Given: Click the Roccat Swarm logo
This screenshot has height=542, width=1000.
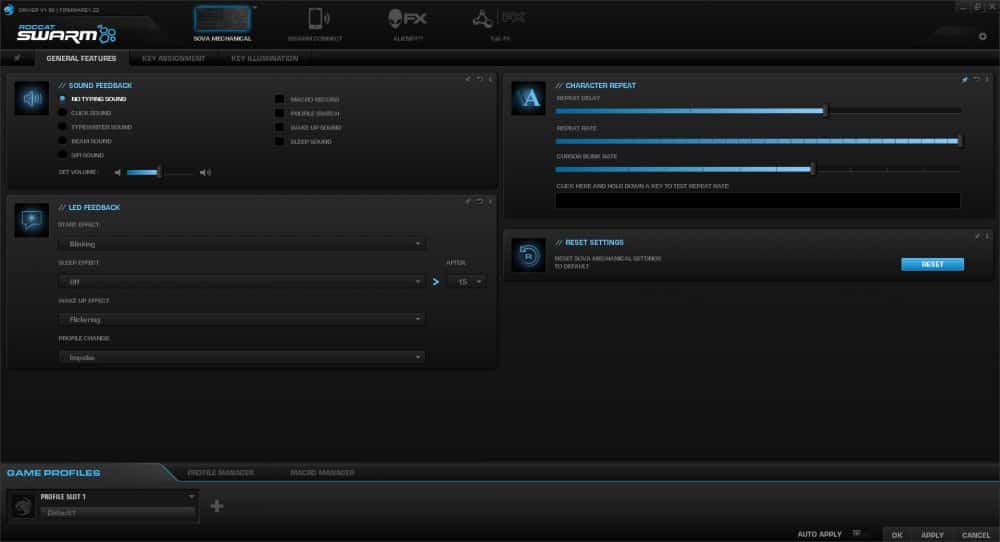Looking at the screenshot, I should point(66,34).
